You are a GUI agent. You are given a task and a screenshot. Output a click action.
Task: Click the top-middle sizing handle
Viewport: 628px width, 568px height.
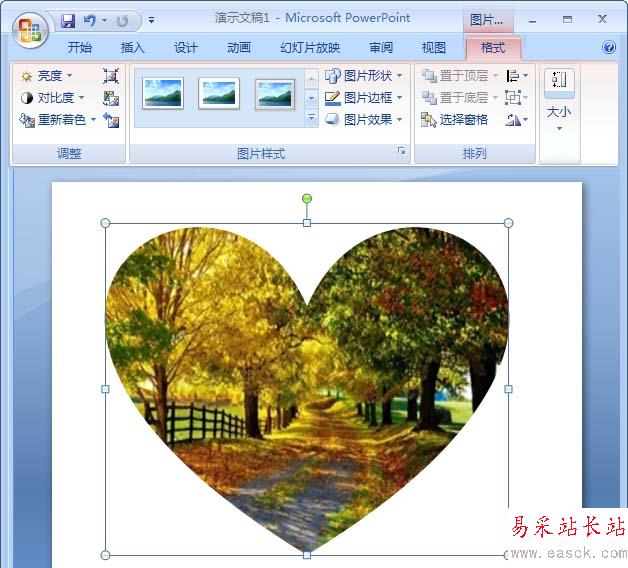(x=307, y=223)
